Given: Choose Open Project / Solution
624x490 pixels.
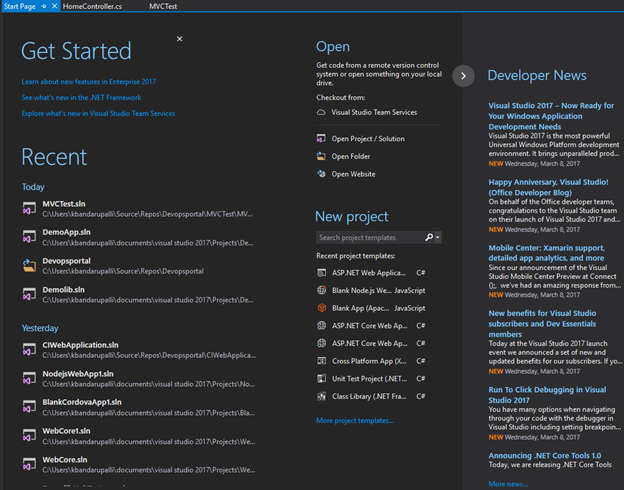Looking at the screenshot, I should pyautogui.click(x=368, y=139).
